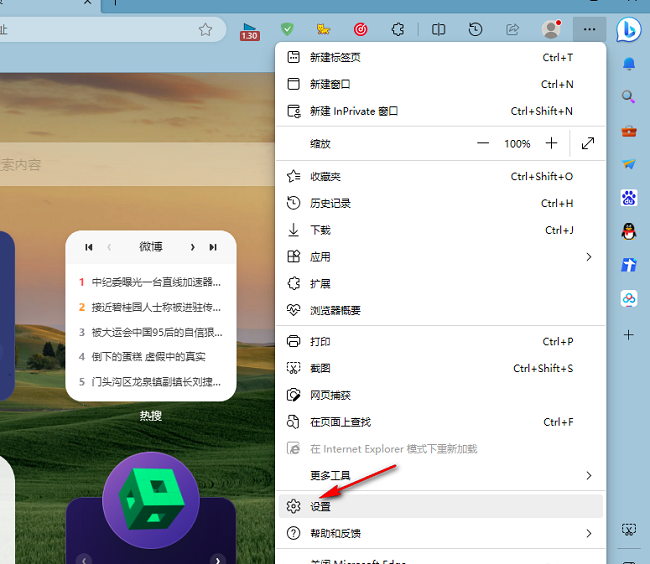Open the profile avatar icon
Screen dimensions: 650x564
coord(550,30)
